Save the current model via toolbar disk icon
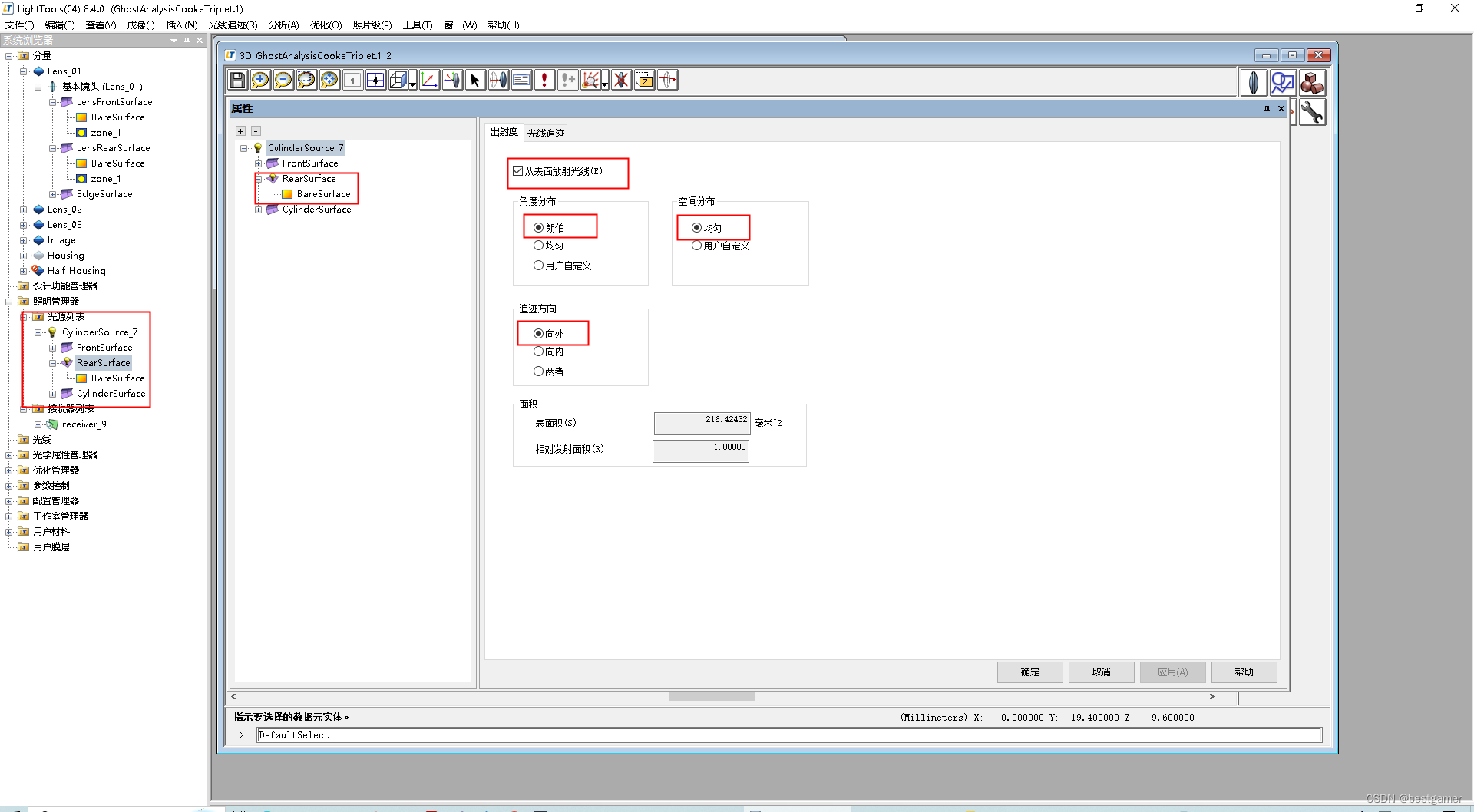 click(x=237, y=80)
